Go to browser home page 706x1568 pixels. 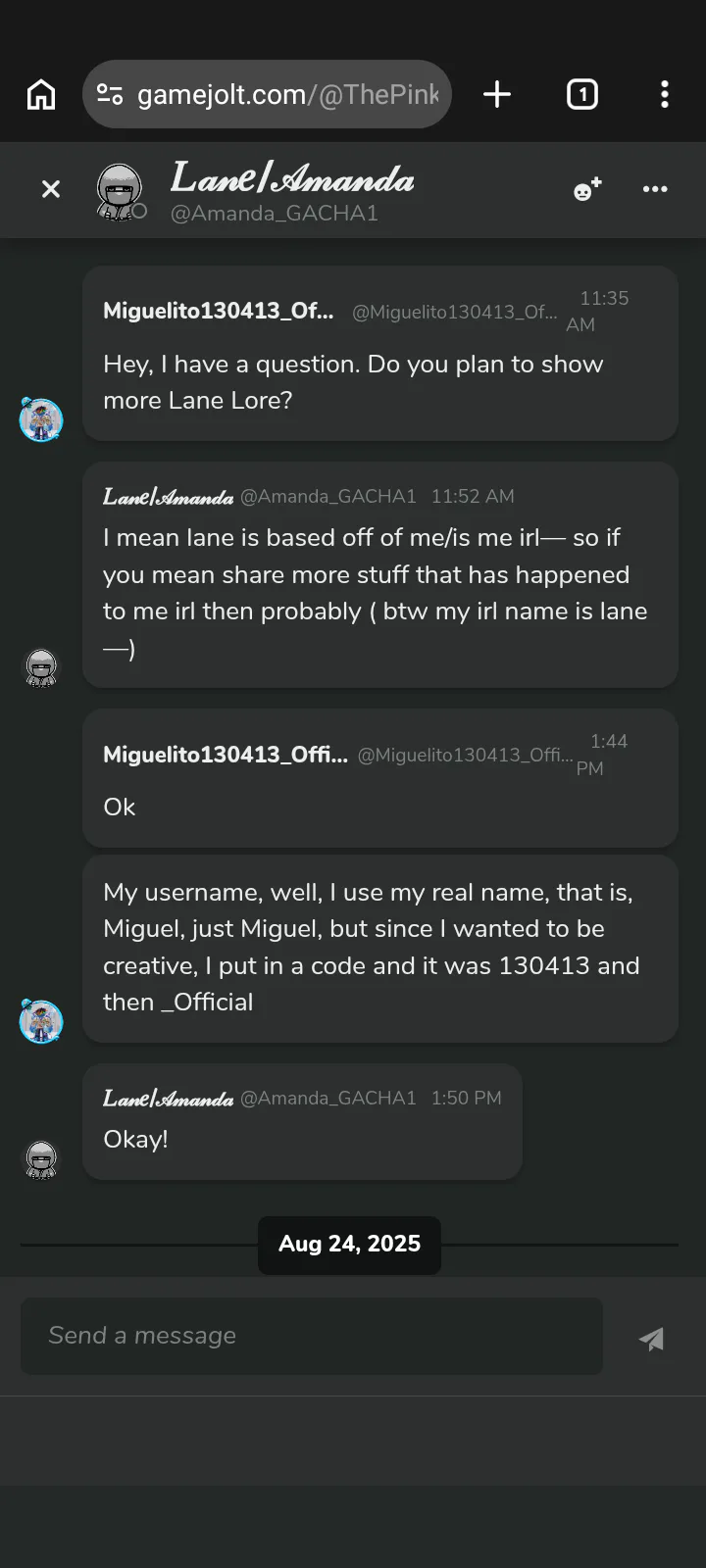[x=41, y=95]
